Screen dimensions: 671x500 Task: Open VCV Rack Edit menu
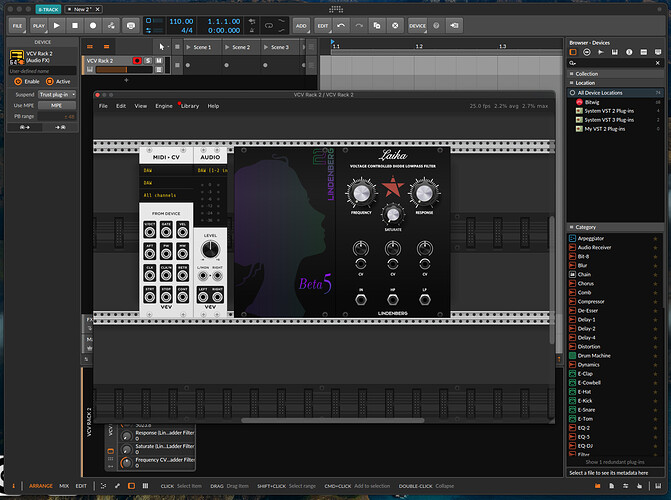[x=121, y=106]
